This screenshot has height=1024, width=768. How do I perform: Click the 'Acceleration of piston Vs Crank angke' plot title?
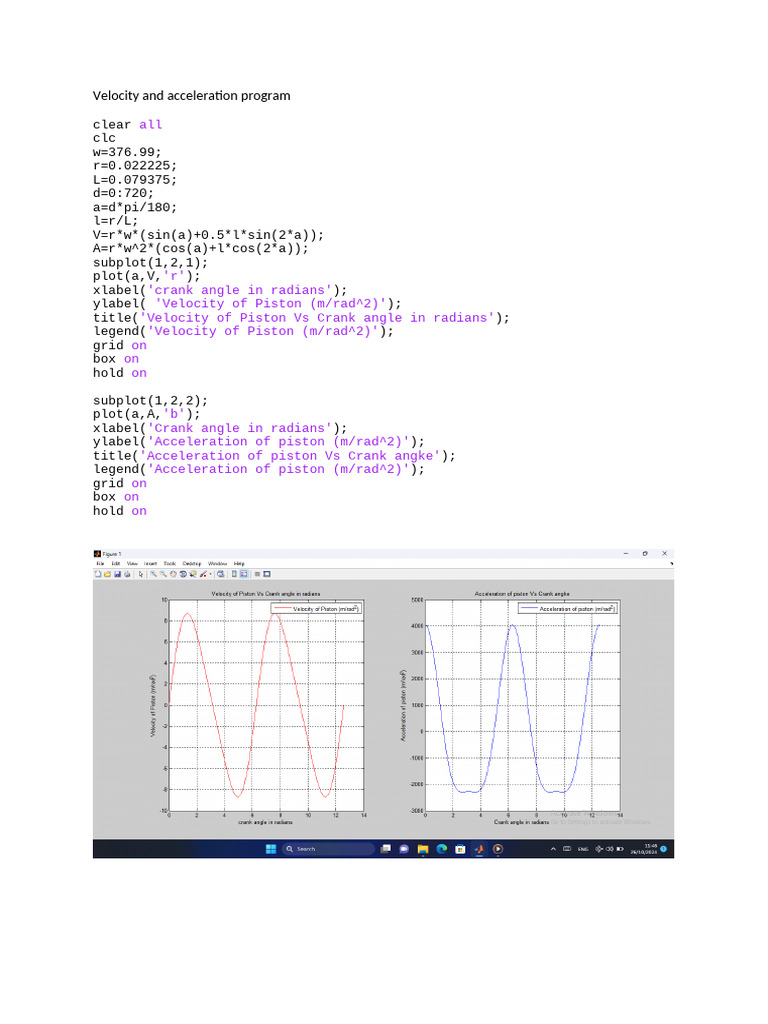pyautogui.click(x=522, y=594)
